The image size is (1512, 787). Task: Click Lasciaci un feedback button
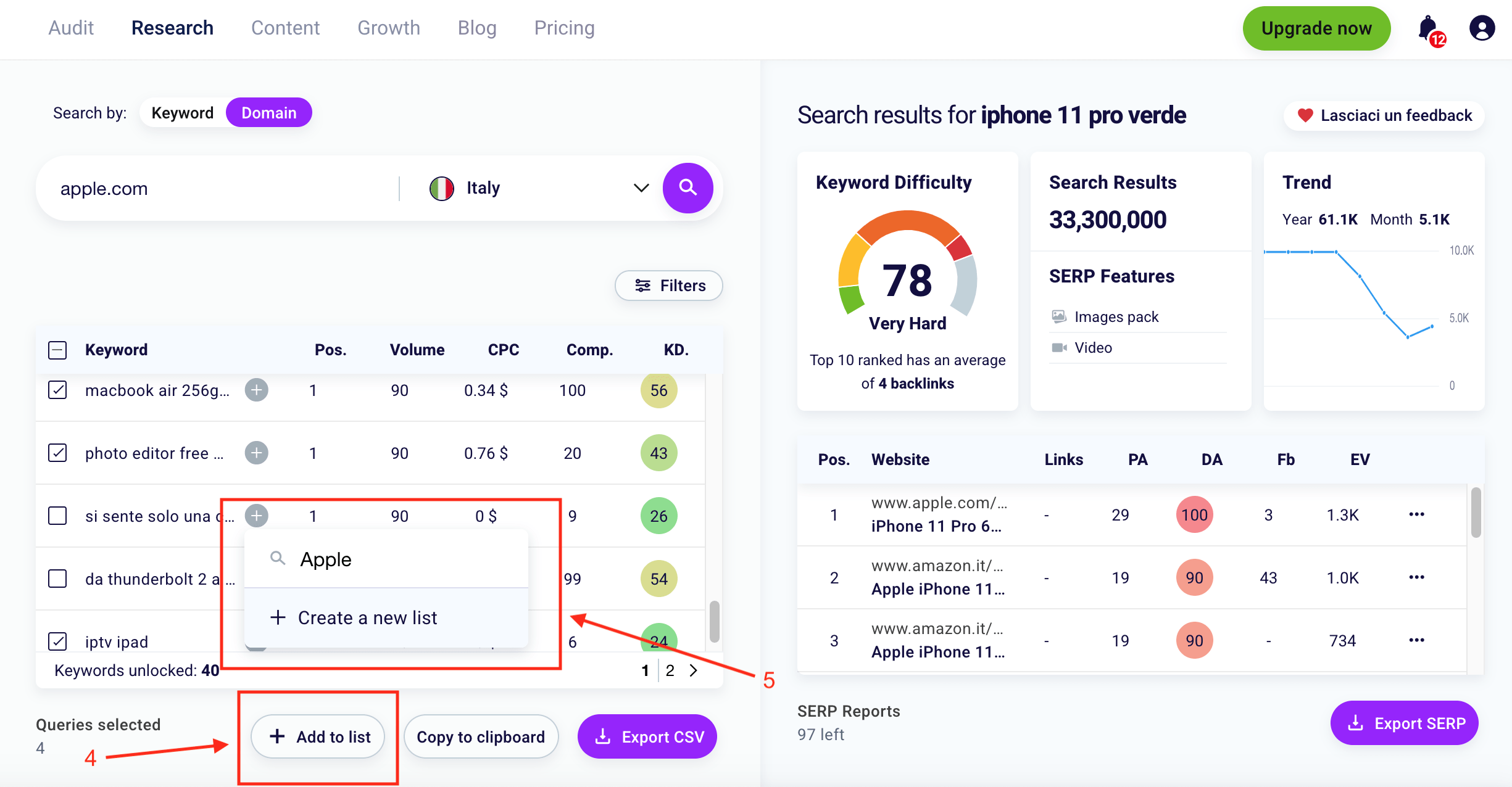point(1384,115)
